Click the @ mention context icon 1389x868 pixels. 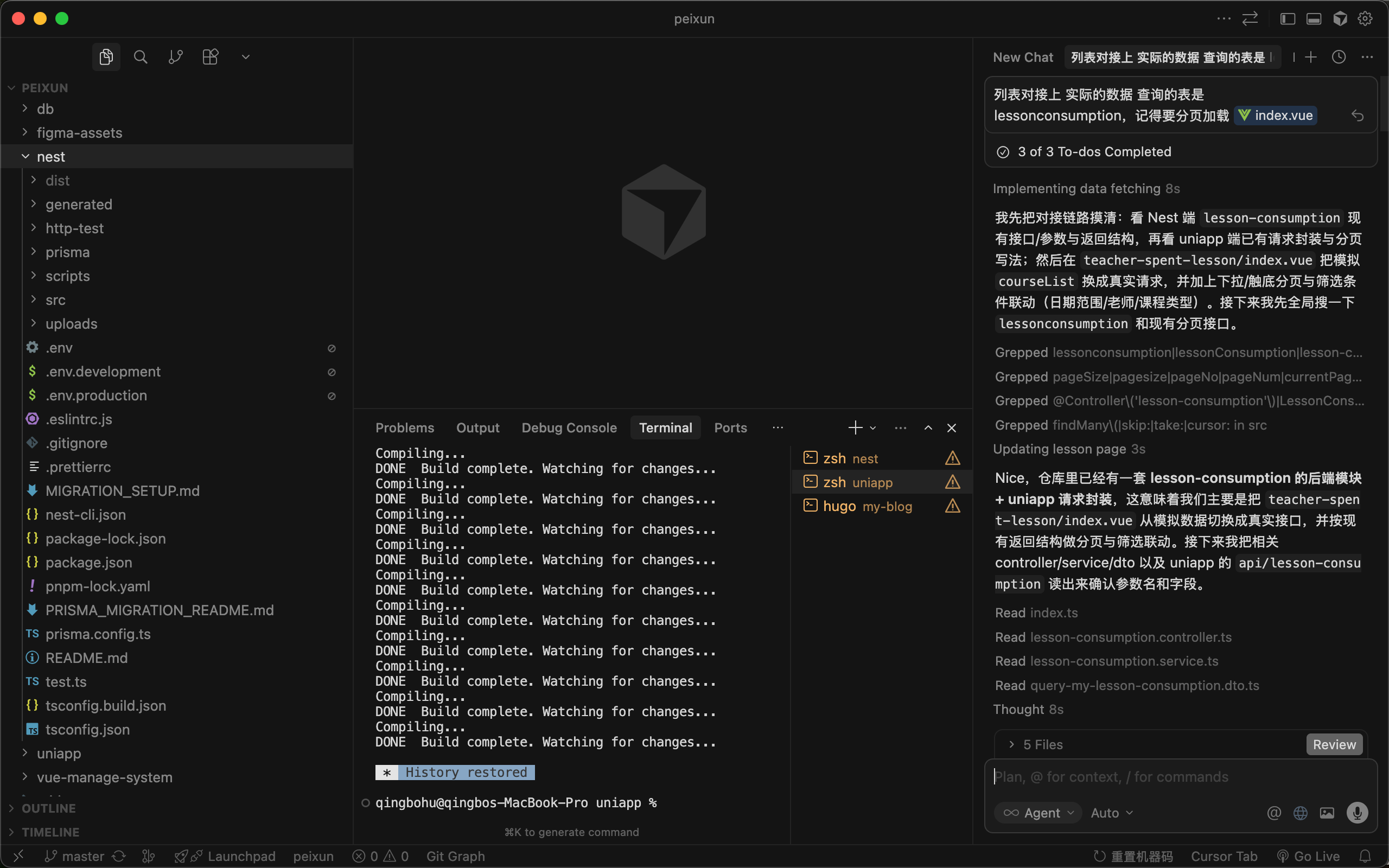point(1273,813)
